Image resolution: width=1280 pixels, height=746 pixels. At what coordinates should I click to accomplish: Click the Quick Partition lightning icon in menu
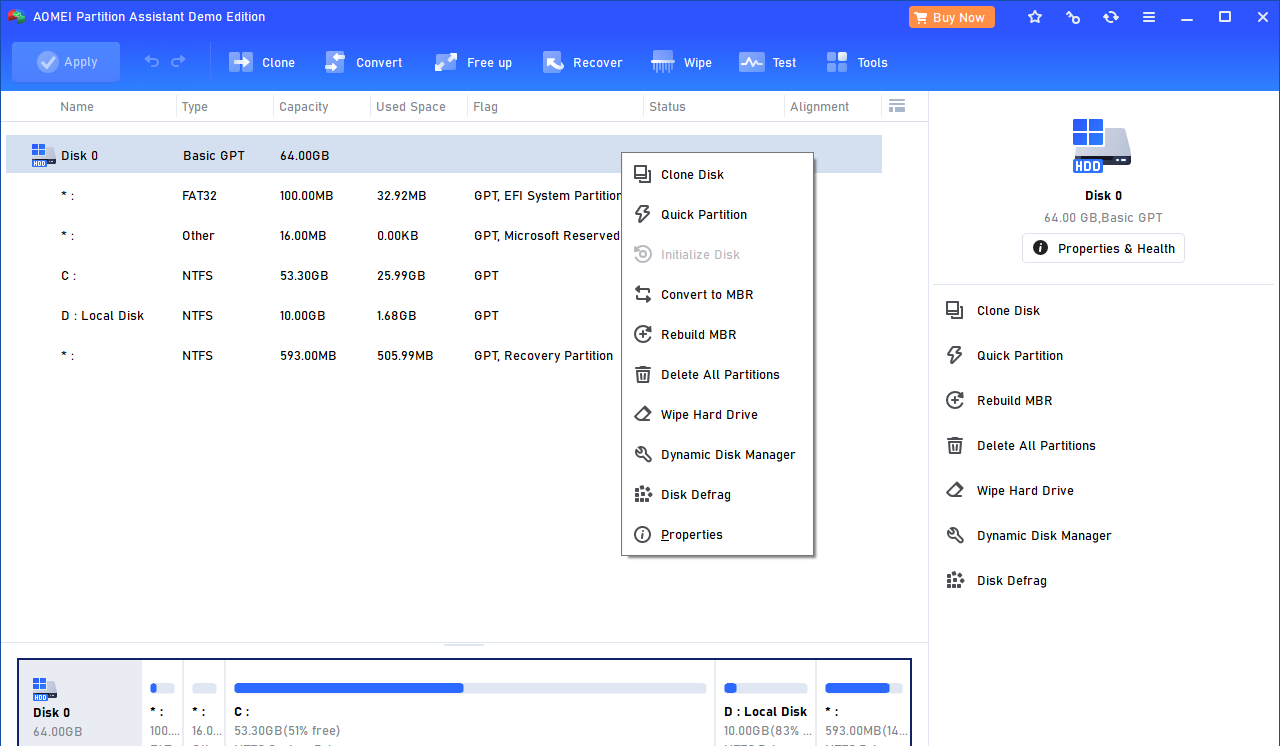pos(643,214)
